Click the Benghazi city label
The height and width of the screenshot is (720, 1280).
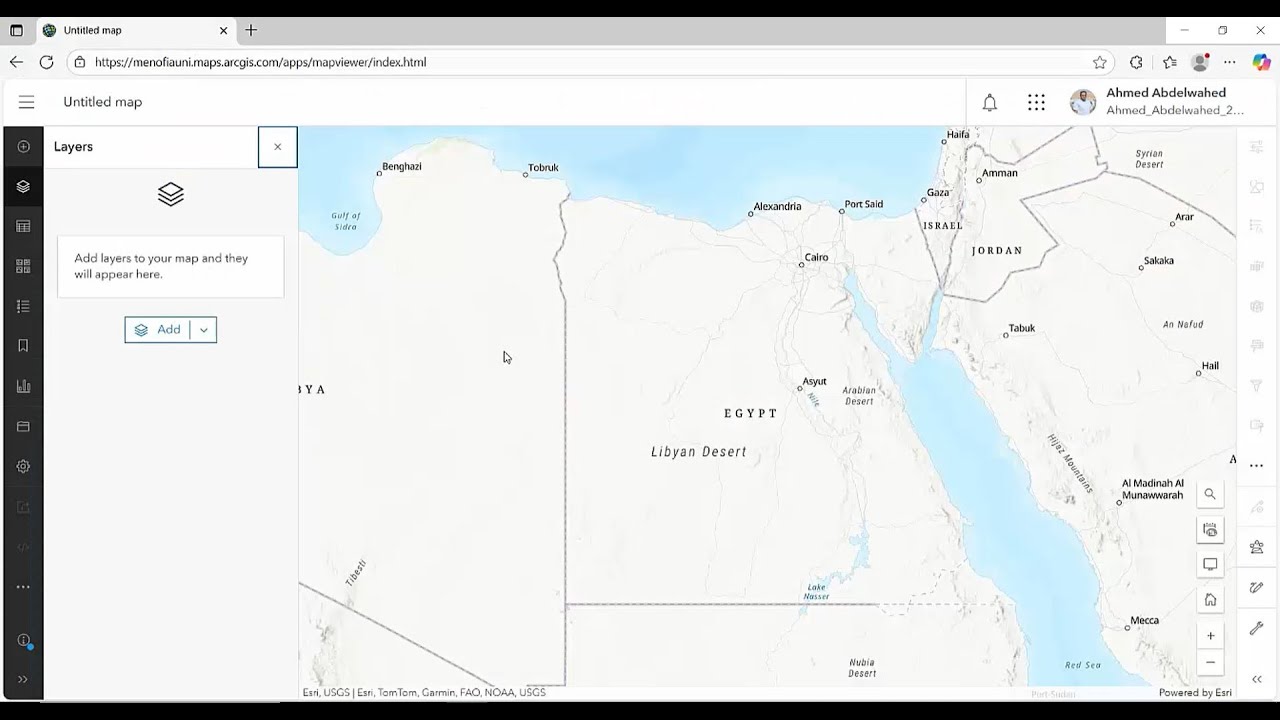[x=402, y=167]
